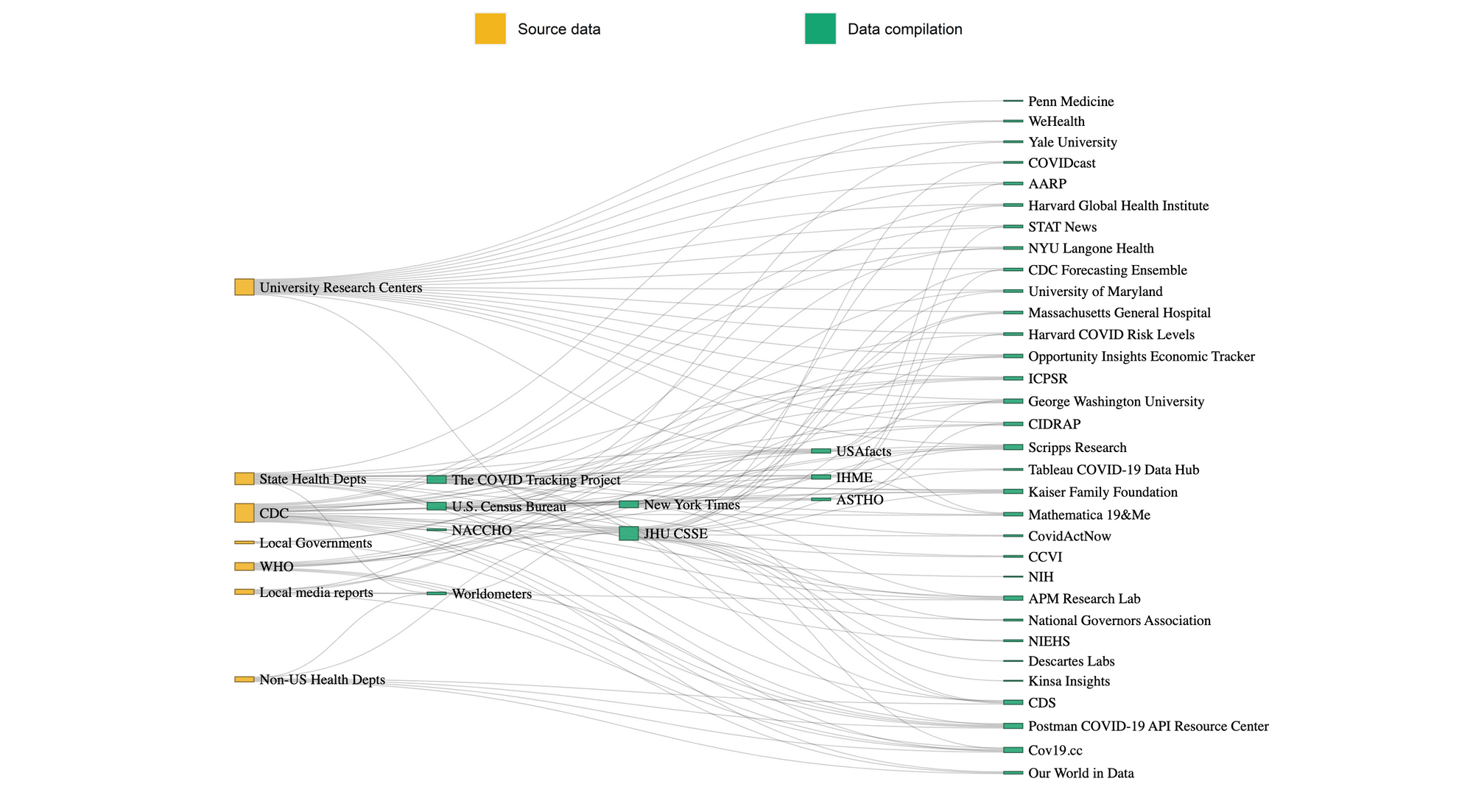
Task: Click the CCVI label
Action: tap(1045, 557)
